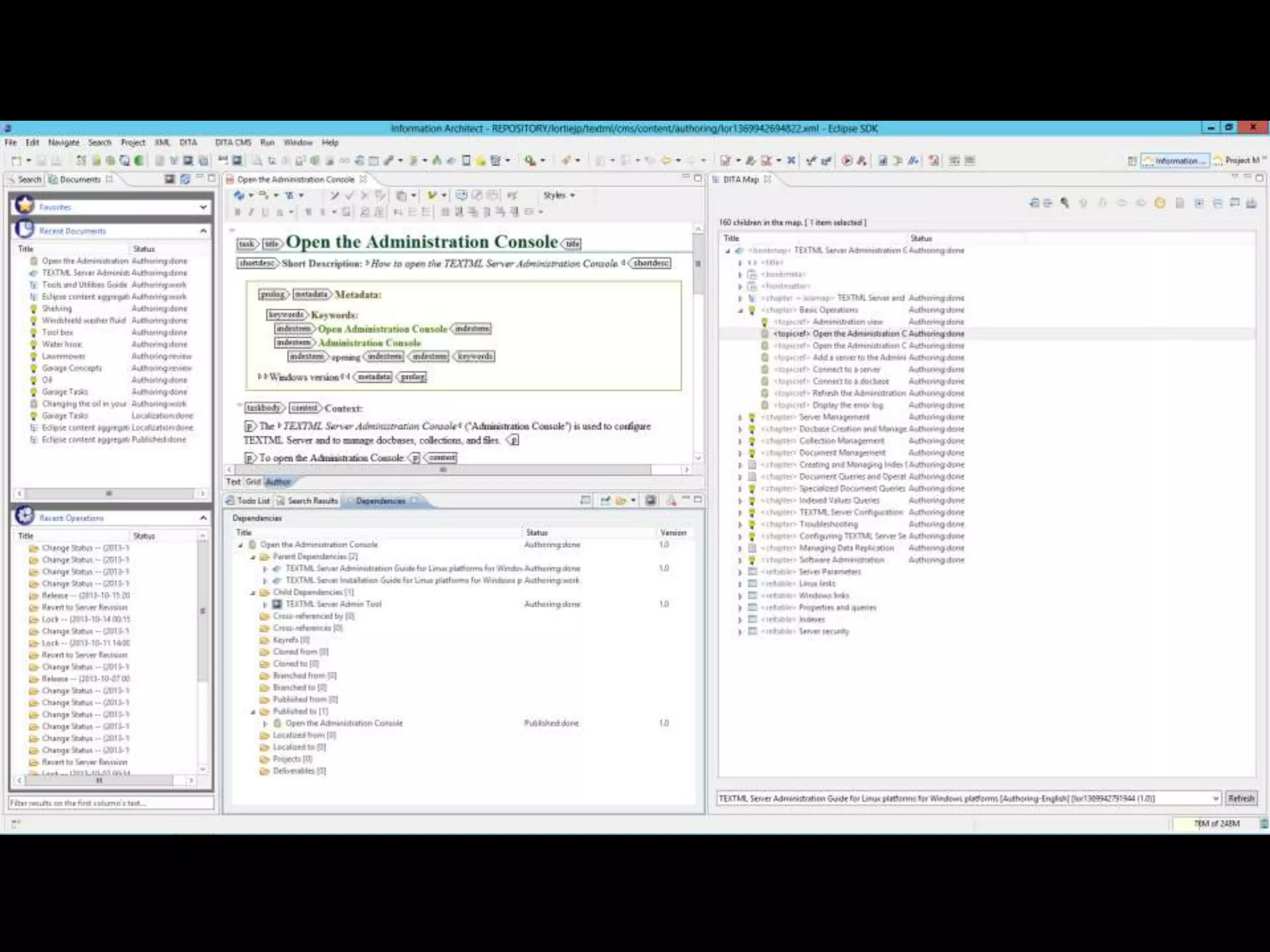The height and width of the screenshot is (952, 1270).
Task: Toggle Underline formatting in editor toolbar
Action: (265, 212)
